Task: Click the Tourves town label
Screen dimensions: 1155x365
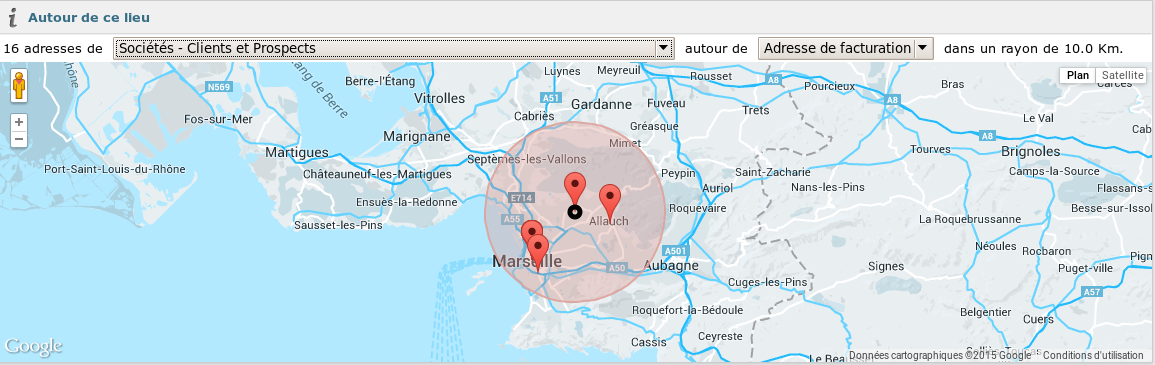Action: 930,149
